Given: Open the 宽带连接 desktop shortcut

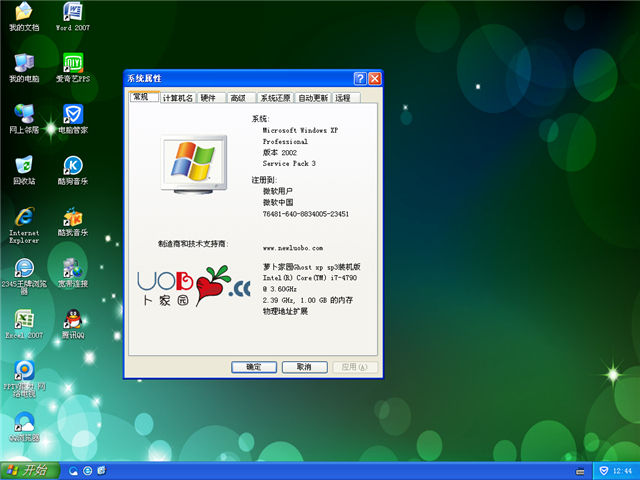Looking at the screenshot, I should [73, 273].
